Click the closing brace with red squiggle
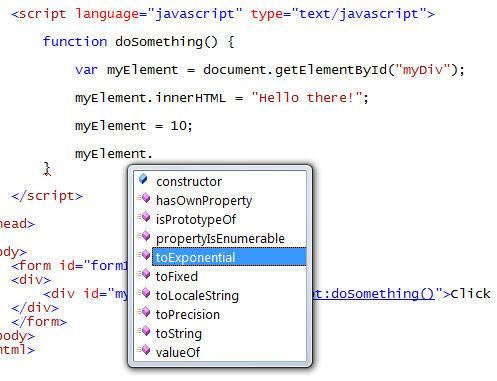The height and width of the screenshot is (381, 497). tap(47, 169)
